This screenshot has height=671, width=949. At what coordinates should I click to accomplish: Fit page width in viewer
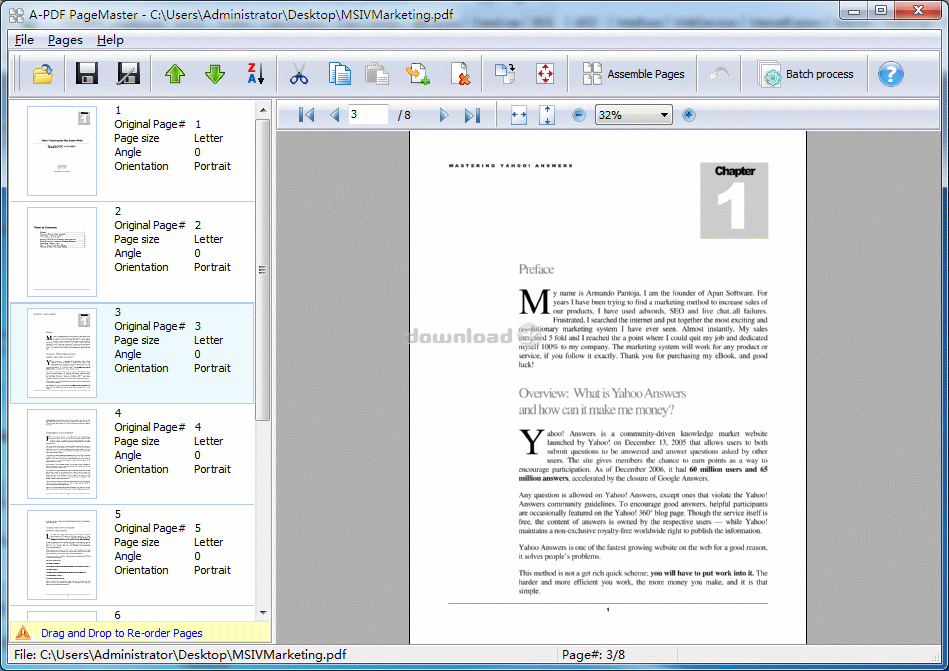click(x=519, y=115)
